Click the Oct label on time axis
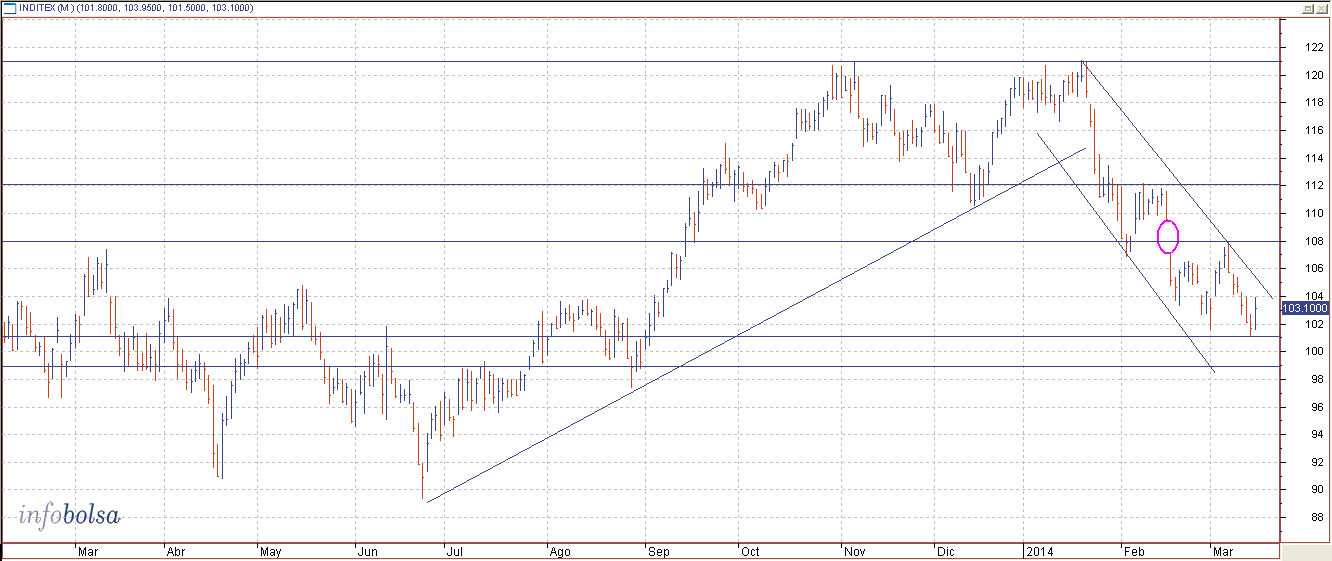The width and height of the screenshot is (1332, 561). [750, 551]
